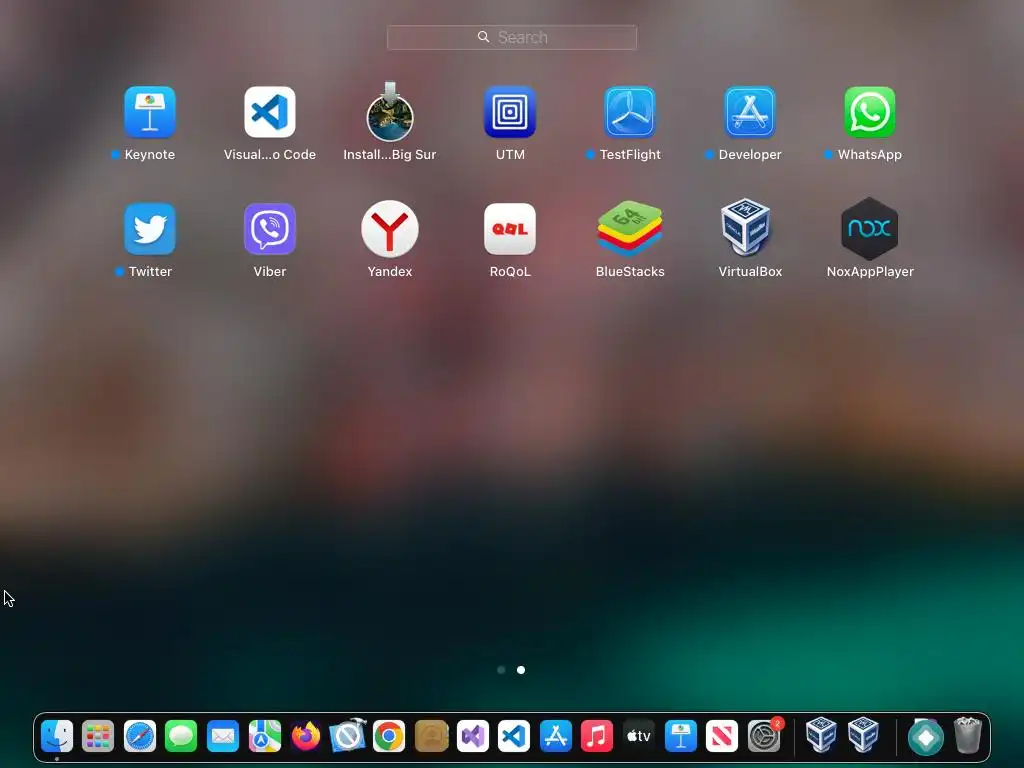
Task: Open Keynote from the Dock
Action: (680, 737)
